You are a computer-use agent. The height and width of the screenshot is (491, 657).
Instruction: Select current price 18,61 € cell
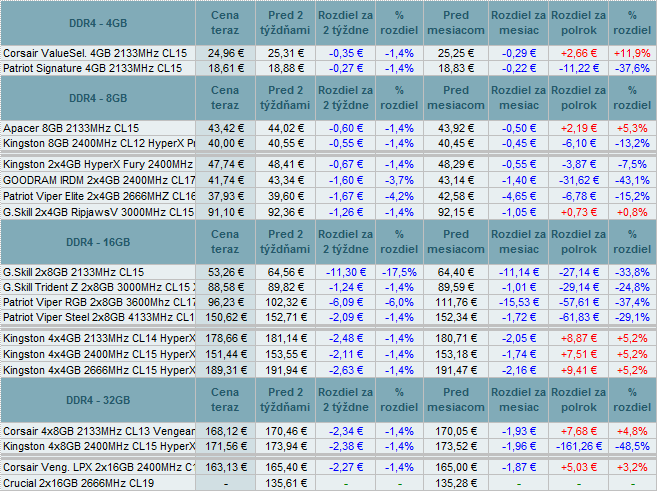pos(225,68)
